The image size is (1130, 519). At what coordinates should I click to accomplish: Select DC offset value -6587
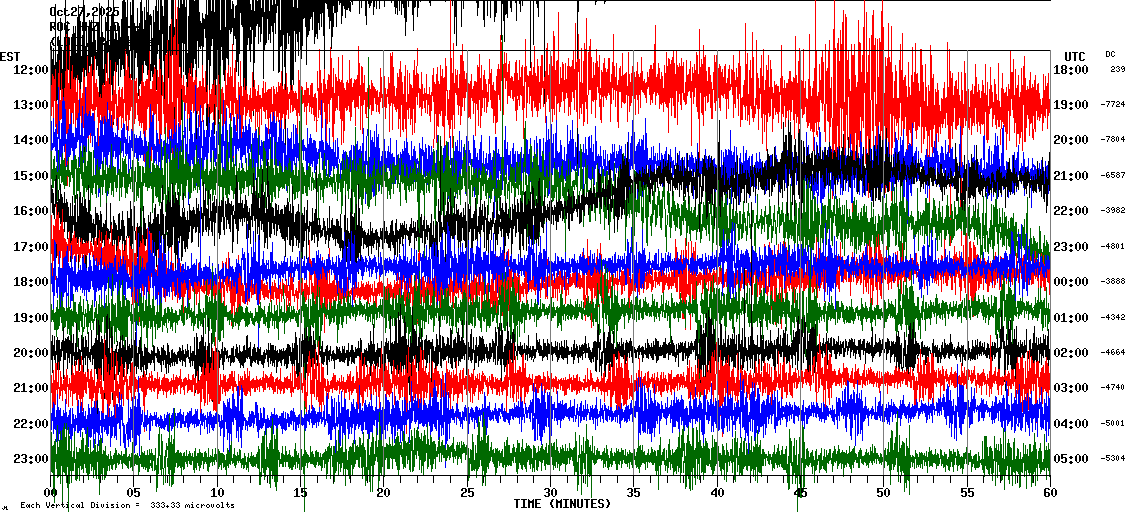coord(1113,175)
